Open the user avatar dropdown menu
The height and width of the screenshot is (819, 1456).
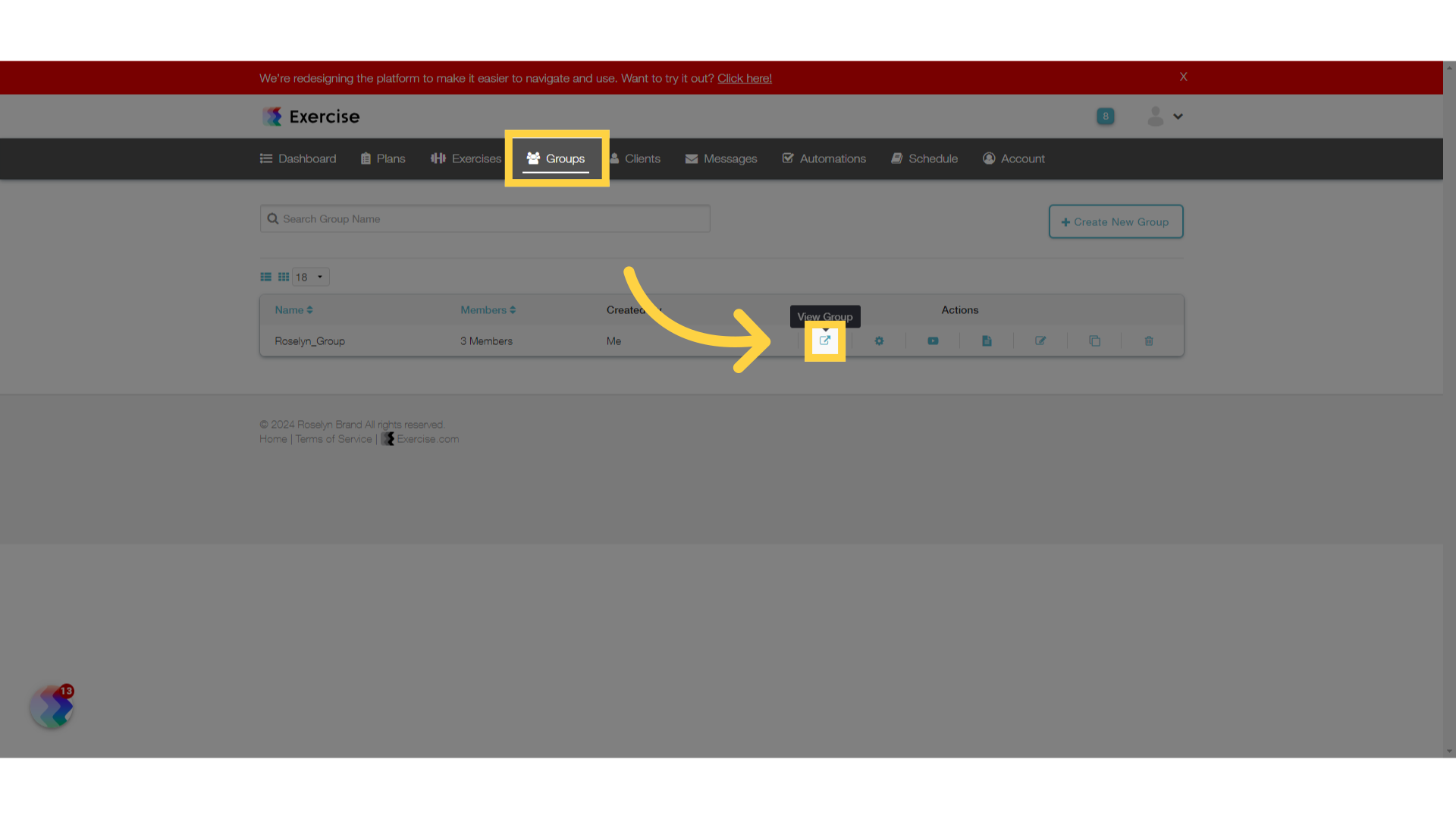coord(1166,116)
